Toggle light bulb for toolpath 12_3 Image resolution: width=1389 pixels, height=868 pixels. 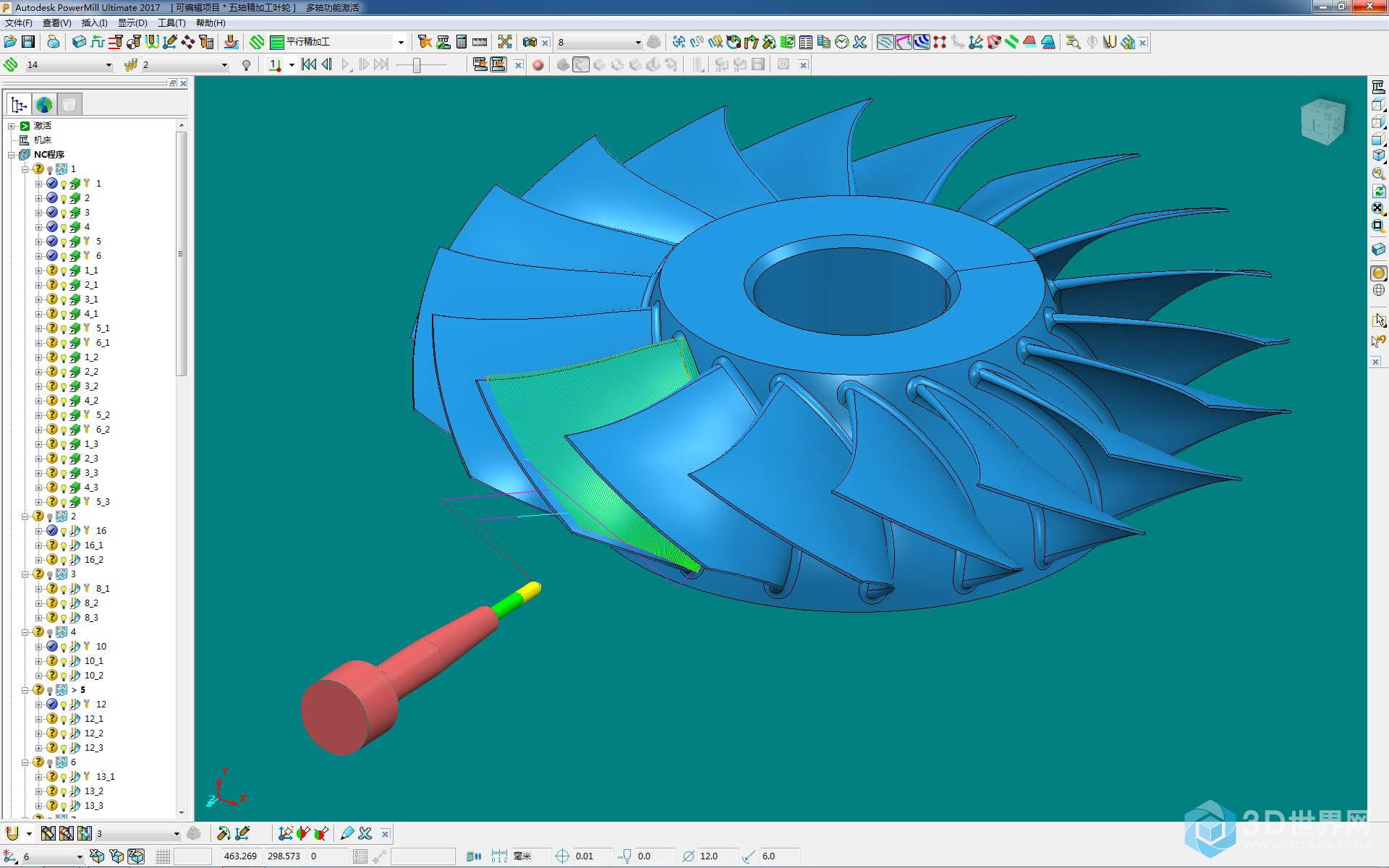coord(64,749)
